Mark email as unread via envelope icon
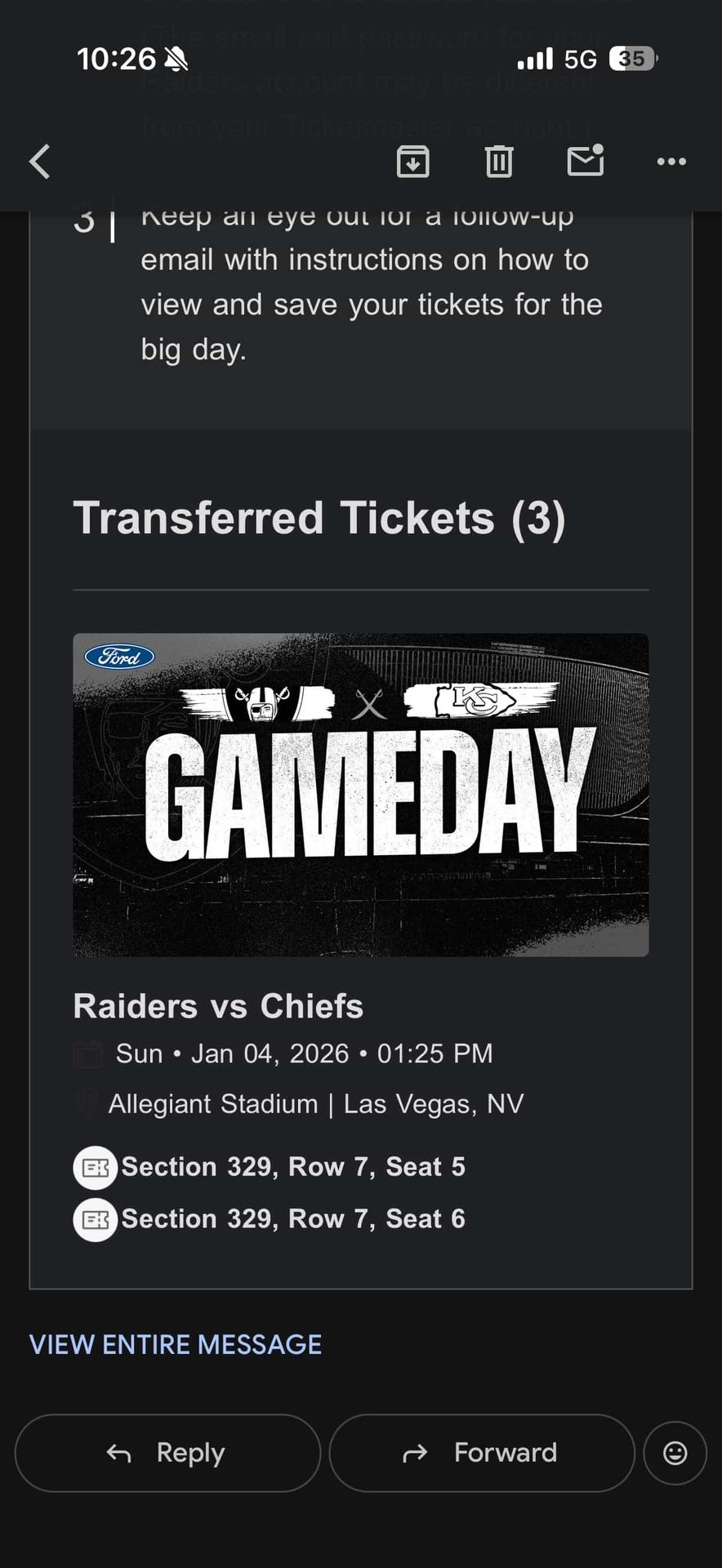Screen dimensions: 722x1568 [x=586, y=160]
